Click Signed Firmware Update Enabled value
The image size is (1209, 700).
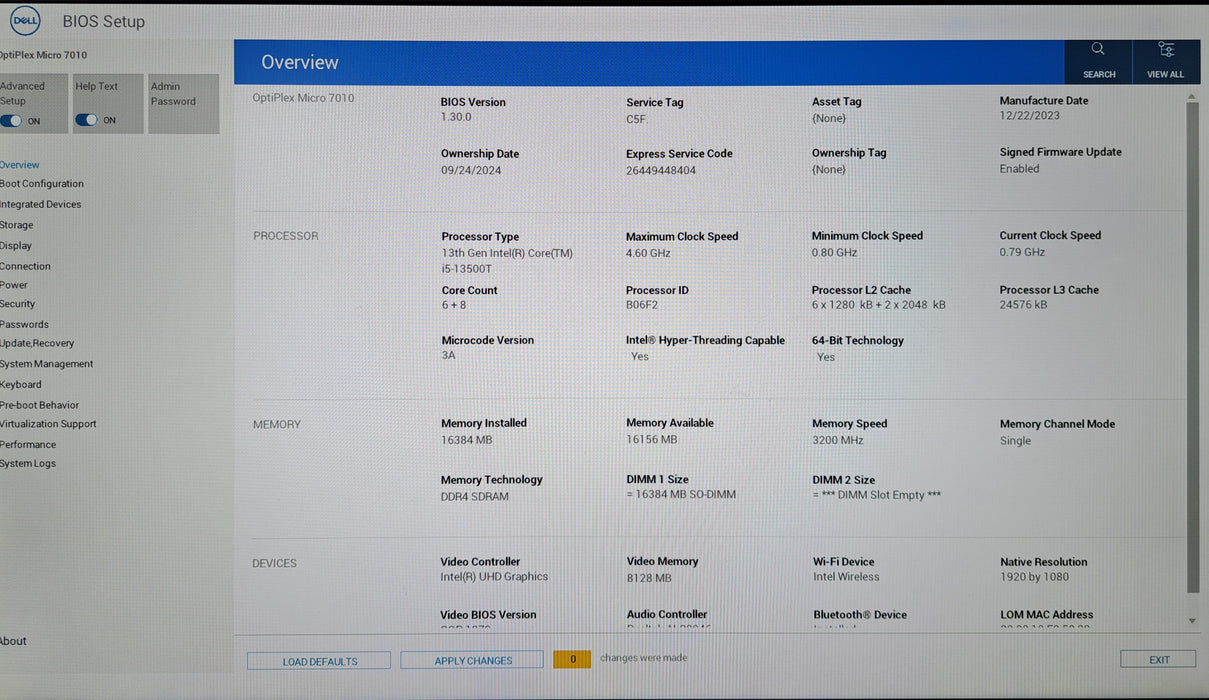(1020, 169)
